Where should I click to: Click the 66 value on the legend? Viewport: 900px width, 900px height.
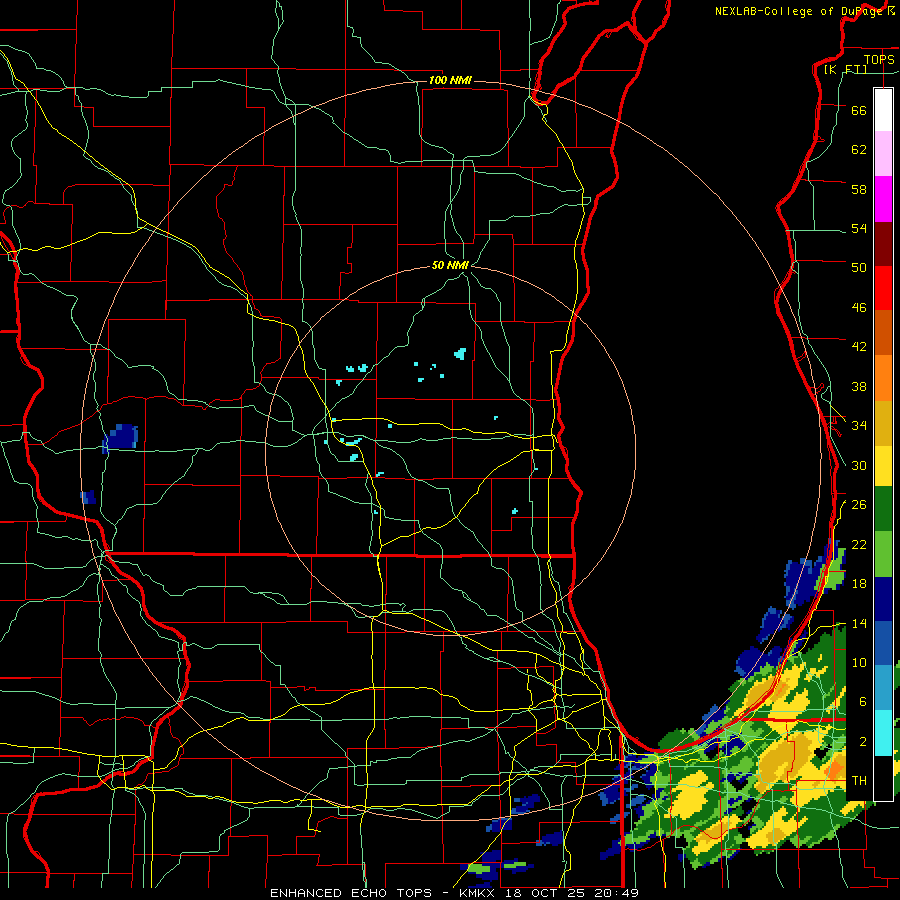coord(859,110)
